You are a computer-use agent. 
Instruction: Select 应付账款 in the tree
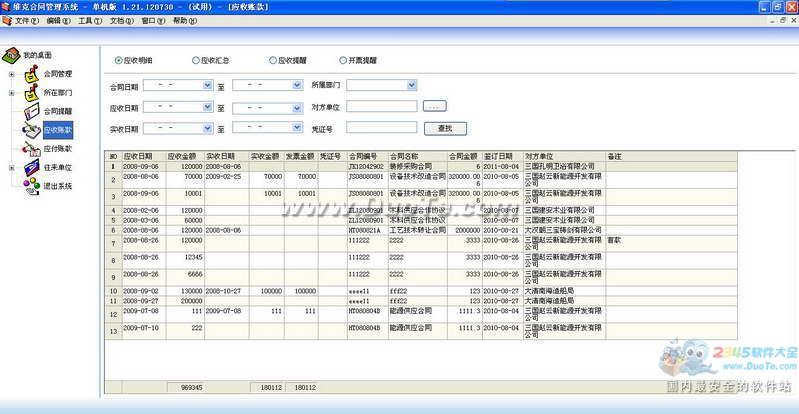tap(58, 149)
